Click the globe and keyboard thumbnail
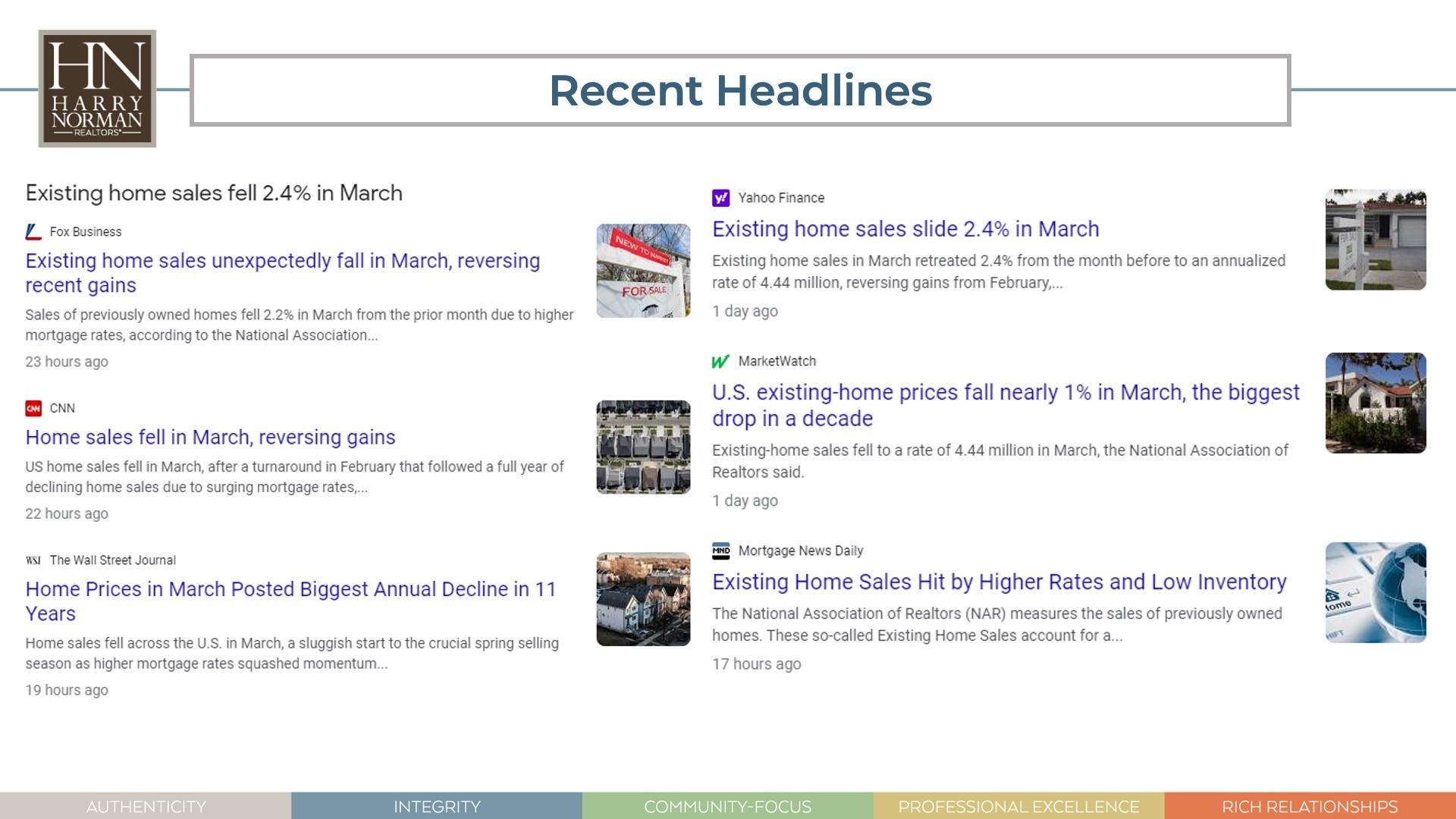Viewport: 1456px width, 819px height. click(x=1375, y=592)
